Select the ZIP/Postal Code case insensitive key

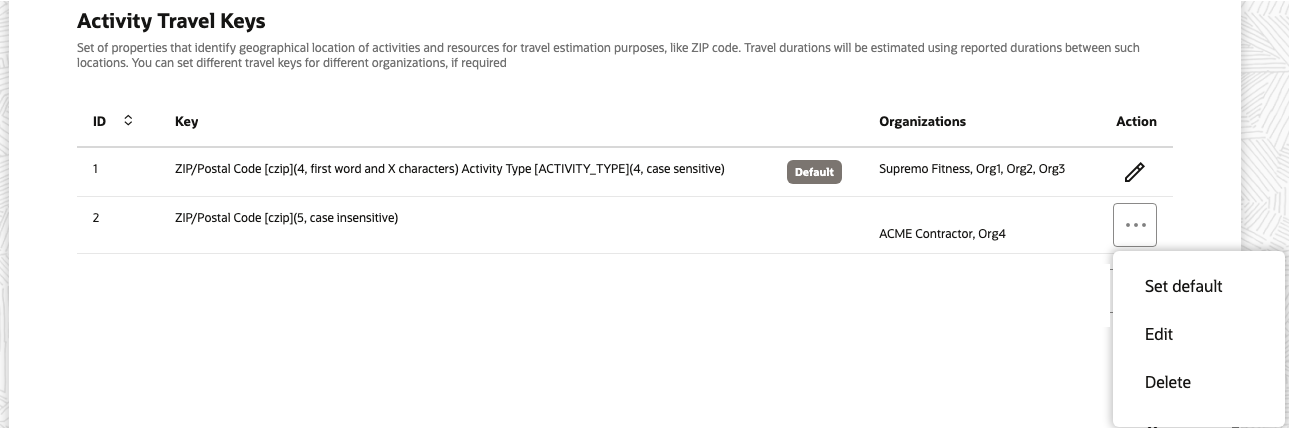tap(286, 217)
